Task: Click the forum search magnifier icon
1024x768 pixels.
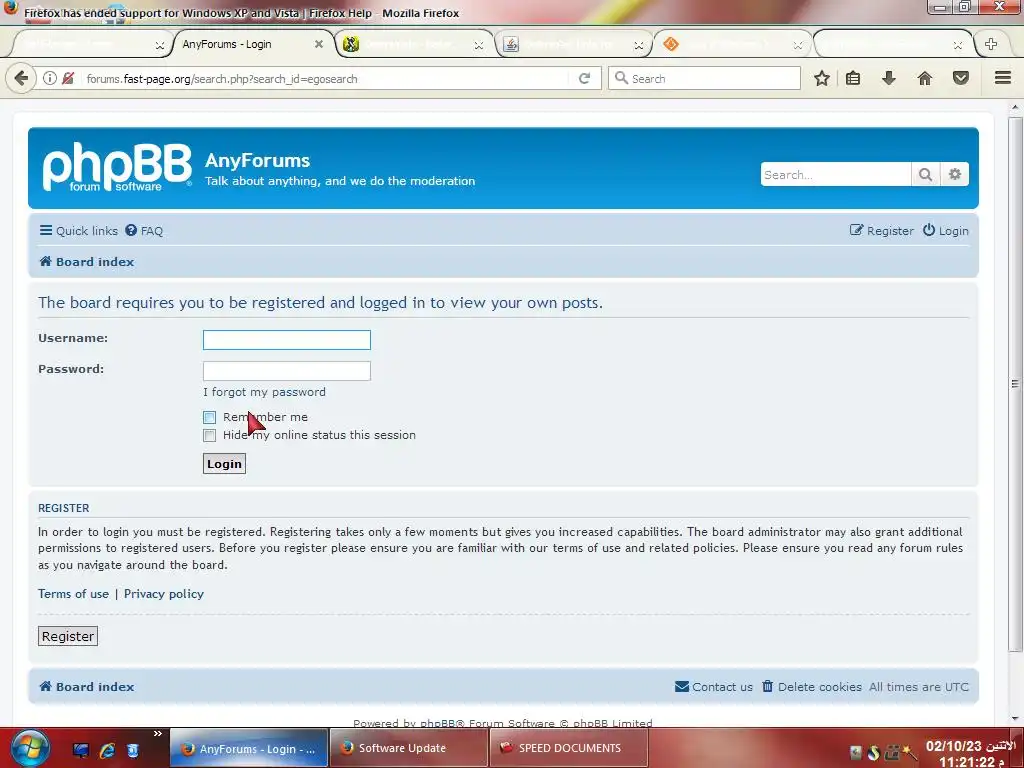Action: point(925,174)
